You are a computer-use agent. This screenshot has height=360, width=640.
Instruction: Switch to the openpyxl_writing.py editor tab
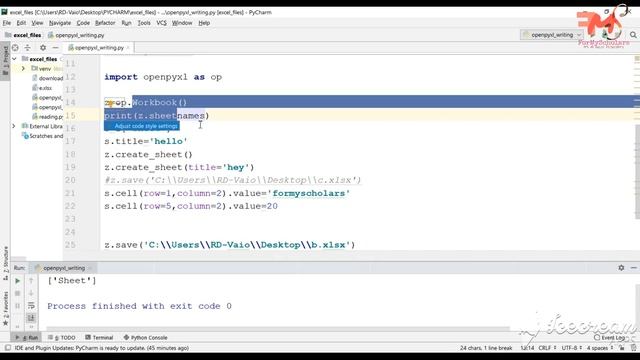pos(98,48)
